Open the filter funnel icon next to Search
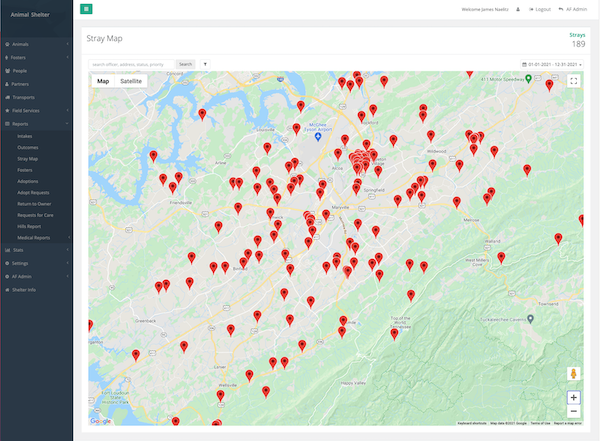 205,64
